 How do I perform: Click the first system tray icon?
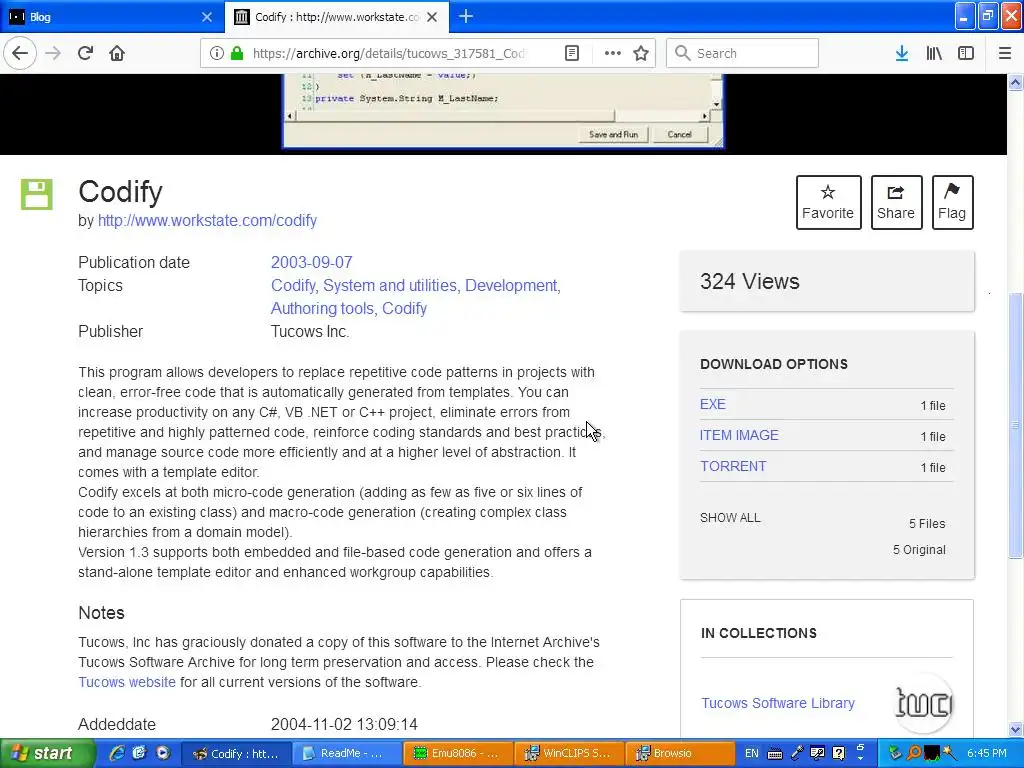coord(895,753)
